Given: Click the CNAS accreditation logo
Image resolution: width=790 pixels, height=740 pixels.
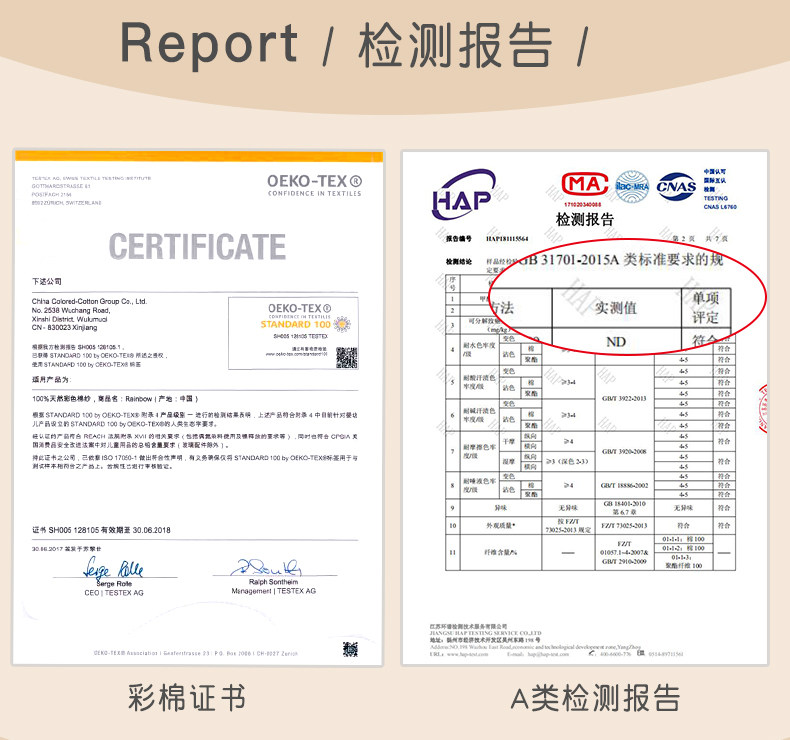Looking at the screenshot, I should click(x=676, y=187).
